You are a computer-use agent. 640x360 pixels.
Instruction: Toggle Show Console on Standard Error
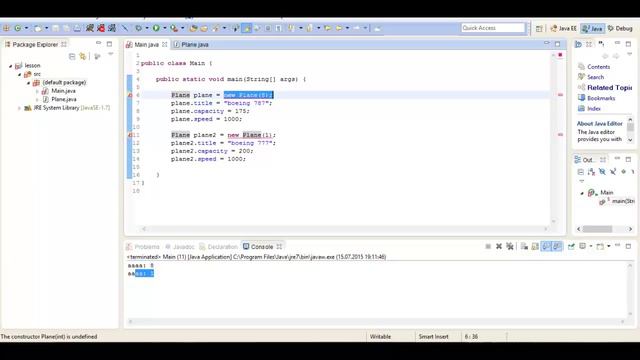click(x=557, y=246)
